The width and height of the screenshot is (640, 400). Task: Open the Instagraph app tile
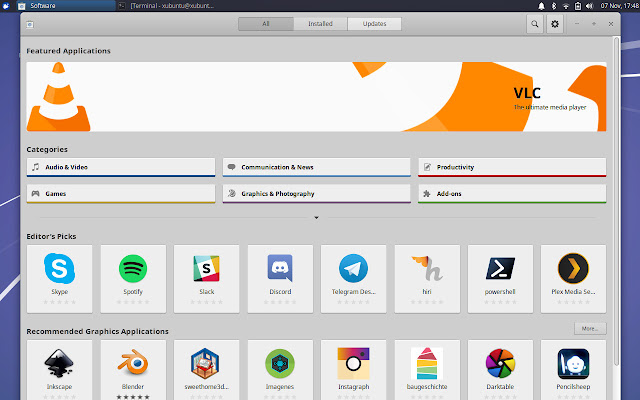click(x=353, y=370)
